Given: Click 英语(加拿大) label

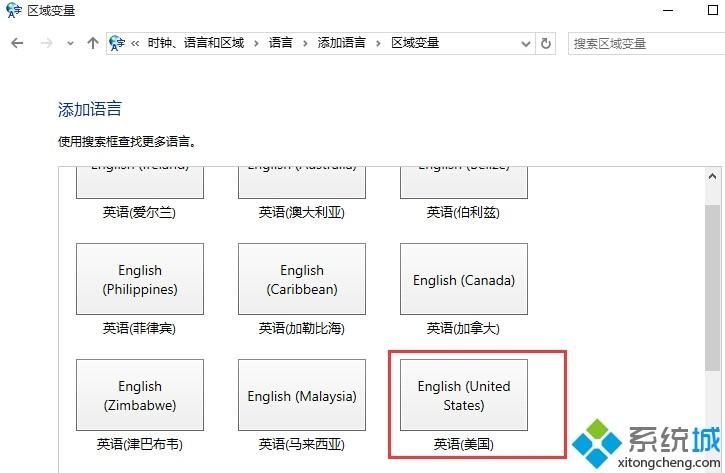Looking at the screenshot, I should point(463,328).
